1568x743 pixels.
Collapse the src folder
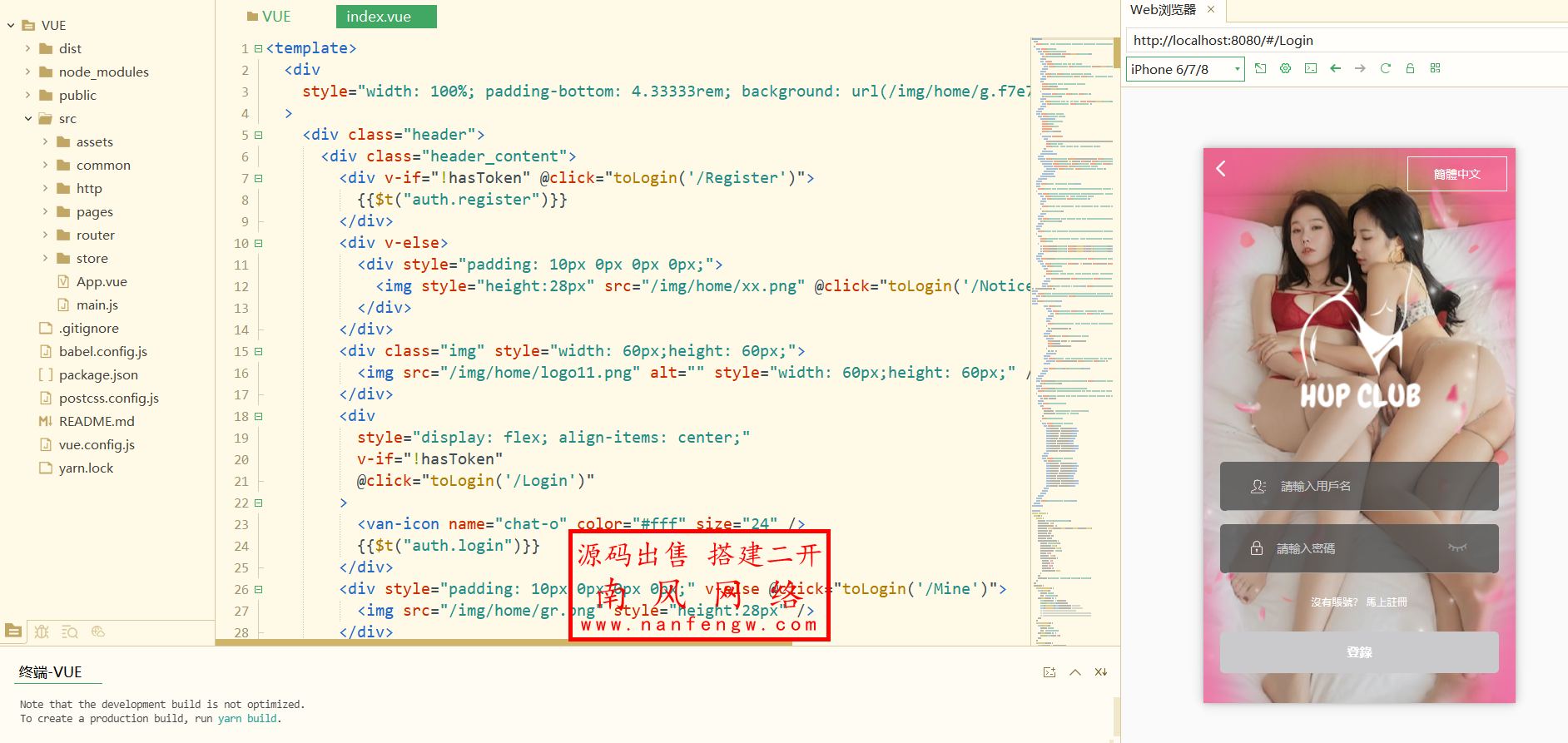[x=28, y=119]
